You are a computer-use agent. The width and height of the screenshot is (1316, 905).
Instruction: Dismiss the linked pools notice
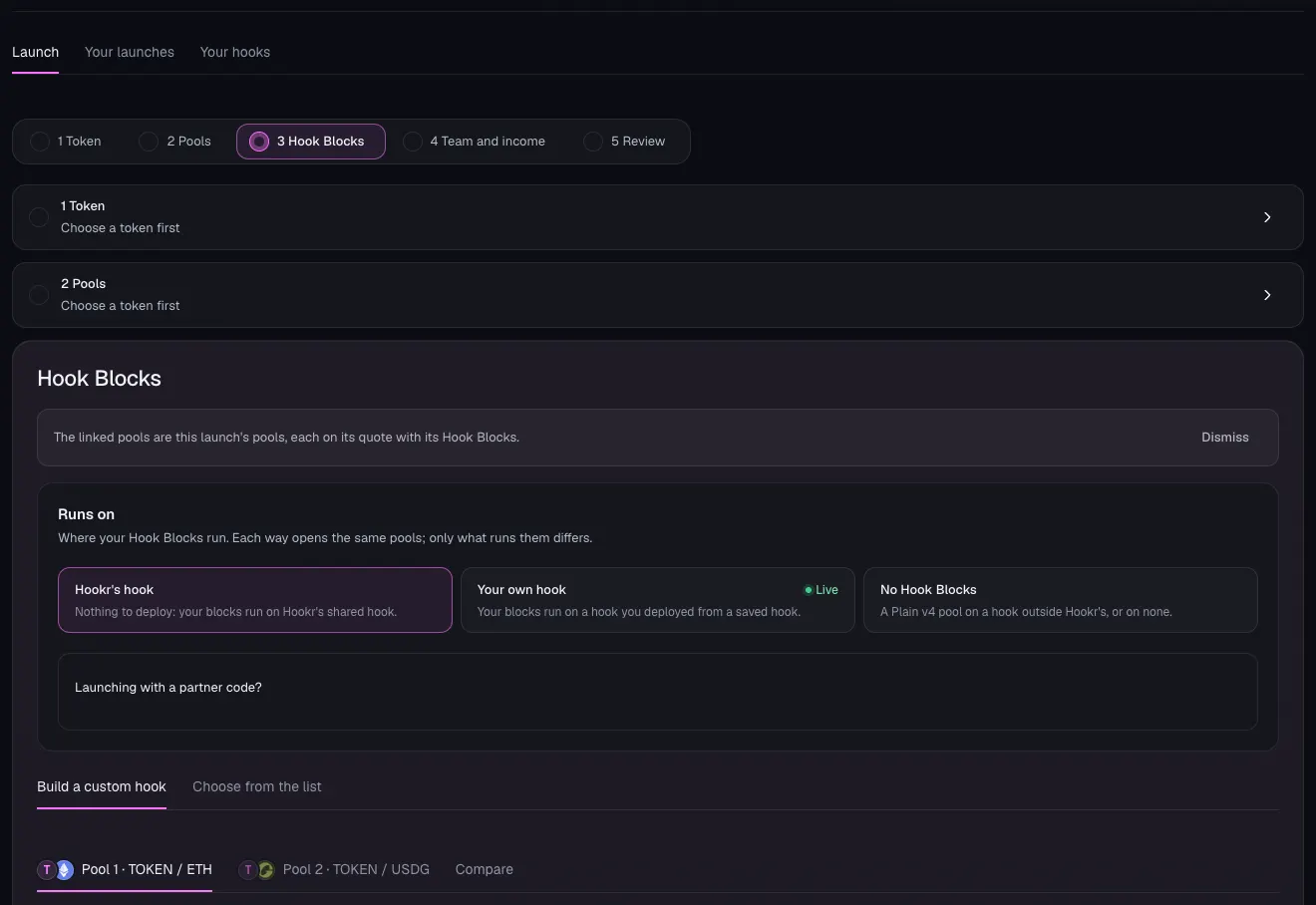1225,438
